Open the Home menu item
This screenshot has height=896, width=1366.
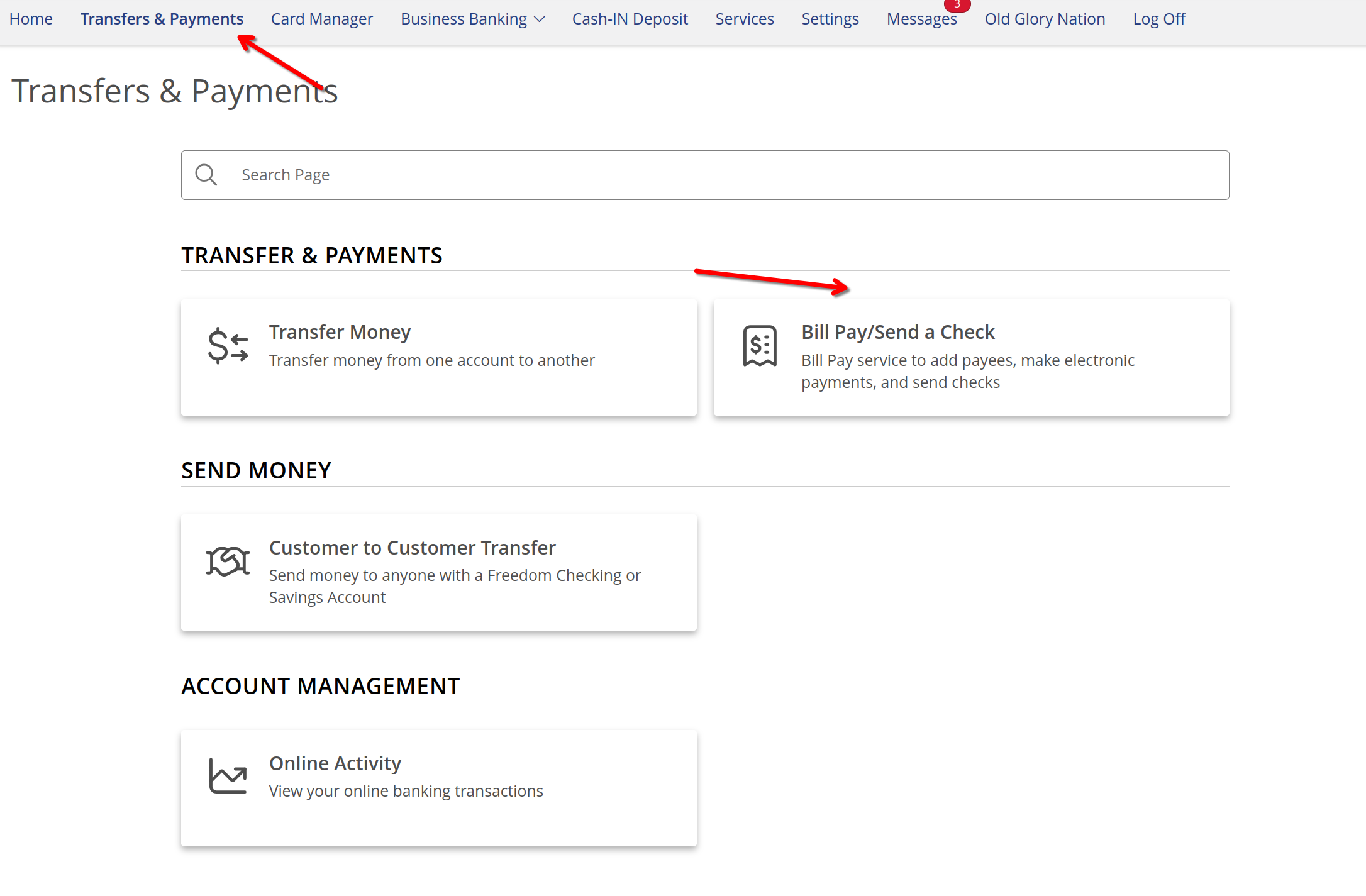click(31, 19)
